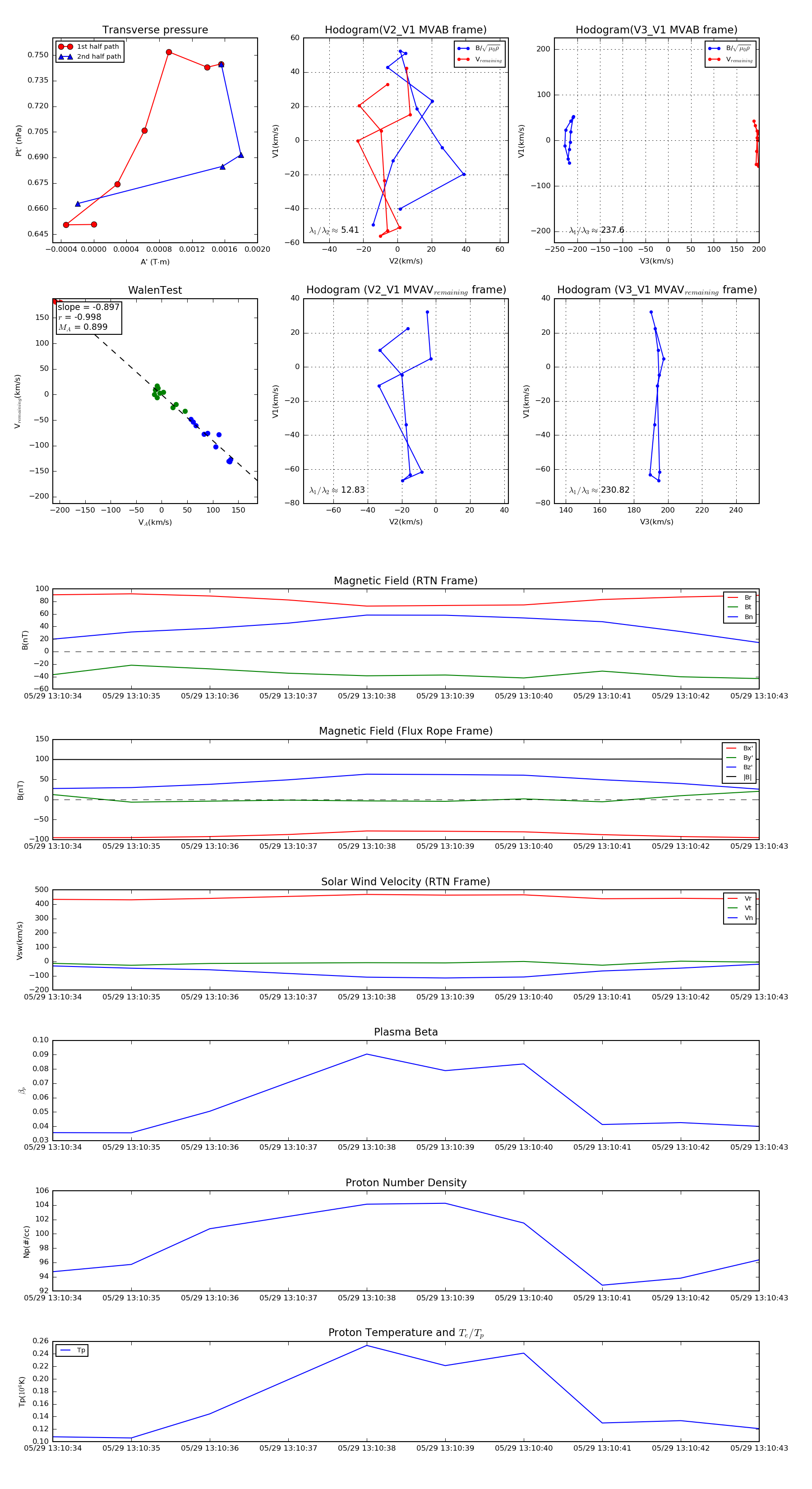The height and width of the screenshot is (1489, 812).
Task: Click the V_remaining legend entry in V3_V1 MVAB plot
Action: (x=730, y=60)
